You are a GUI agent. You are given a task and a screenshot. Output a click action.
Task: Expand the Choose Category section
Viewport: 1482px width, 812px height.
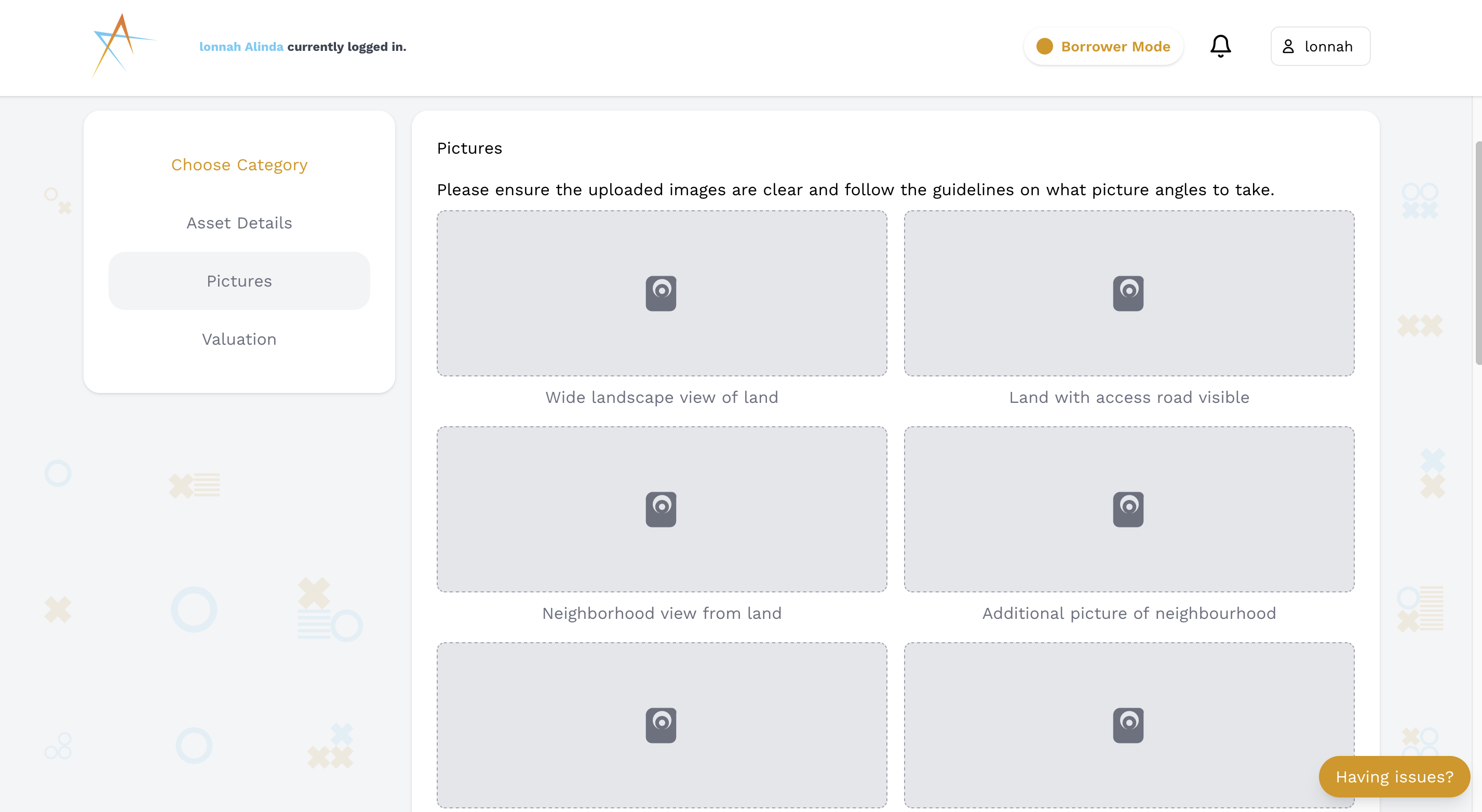(239, 165)
